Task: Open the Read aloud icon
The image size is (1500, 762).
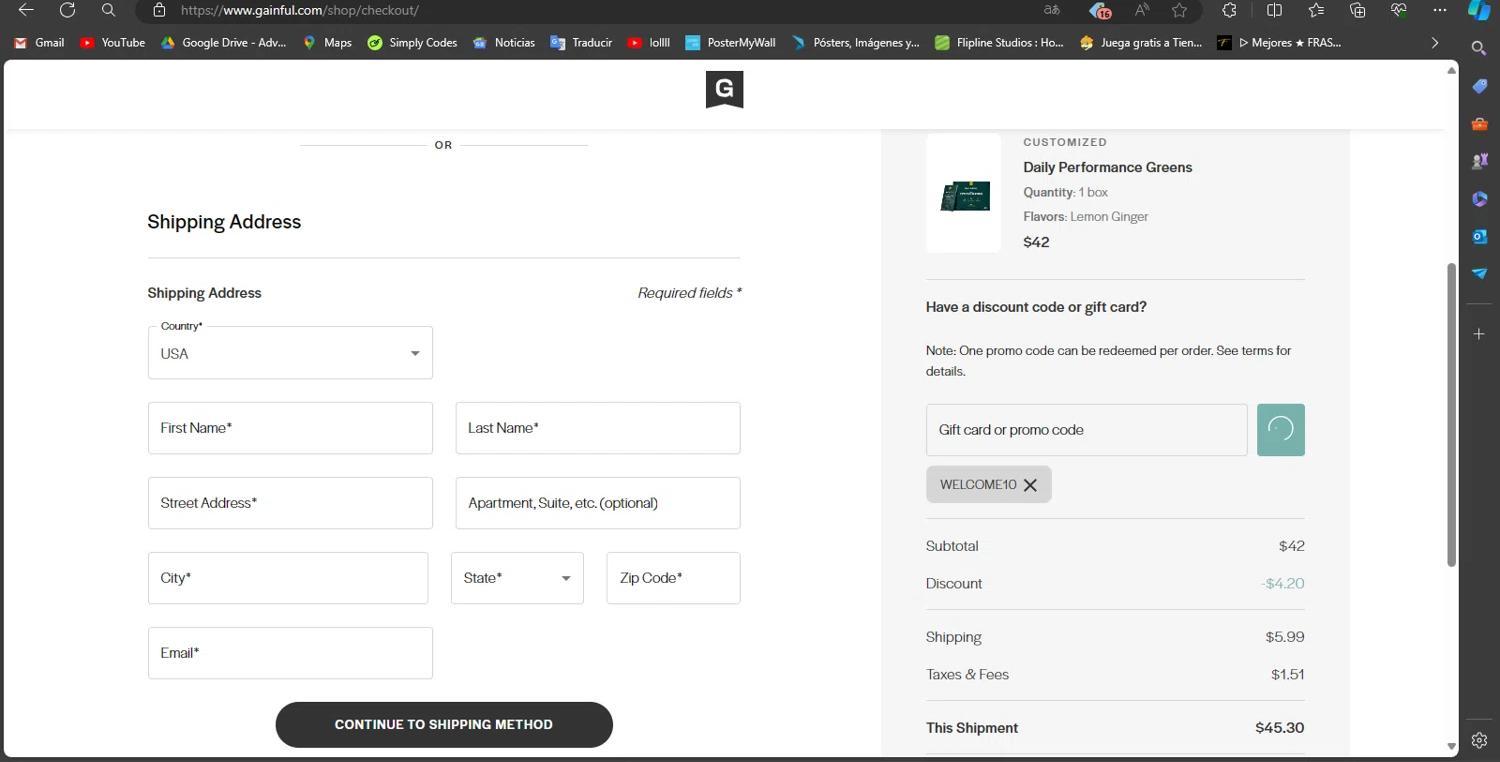Action: pos(1141,10)
